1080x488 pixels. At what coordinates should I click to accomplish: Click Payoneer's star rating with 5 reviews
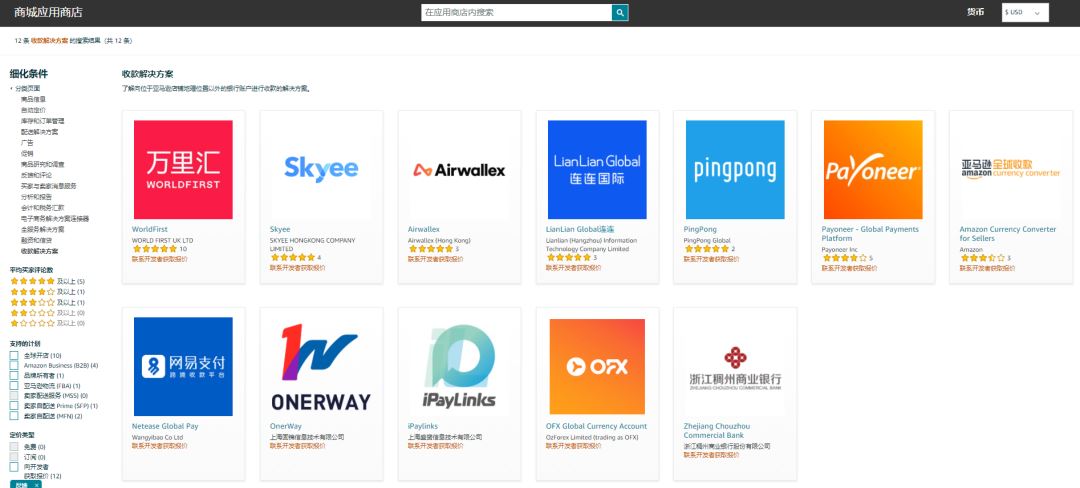coord(847,257)
